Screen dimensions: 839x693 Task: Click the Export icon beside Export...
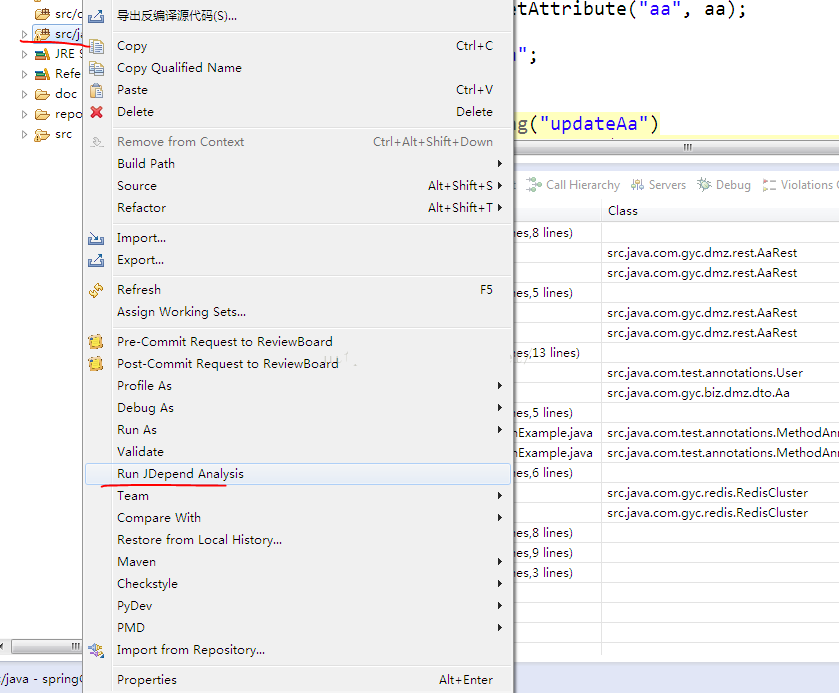point(96,260)
